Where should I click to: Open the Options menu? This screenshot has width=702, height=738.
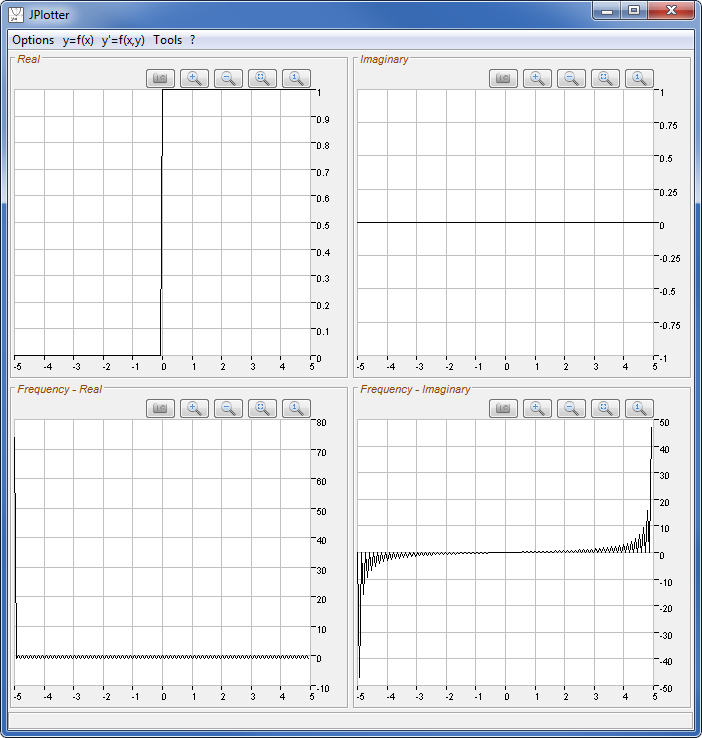pos(33,40)
